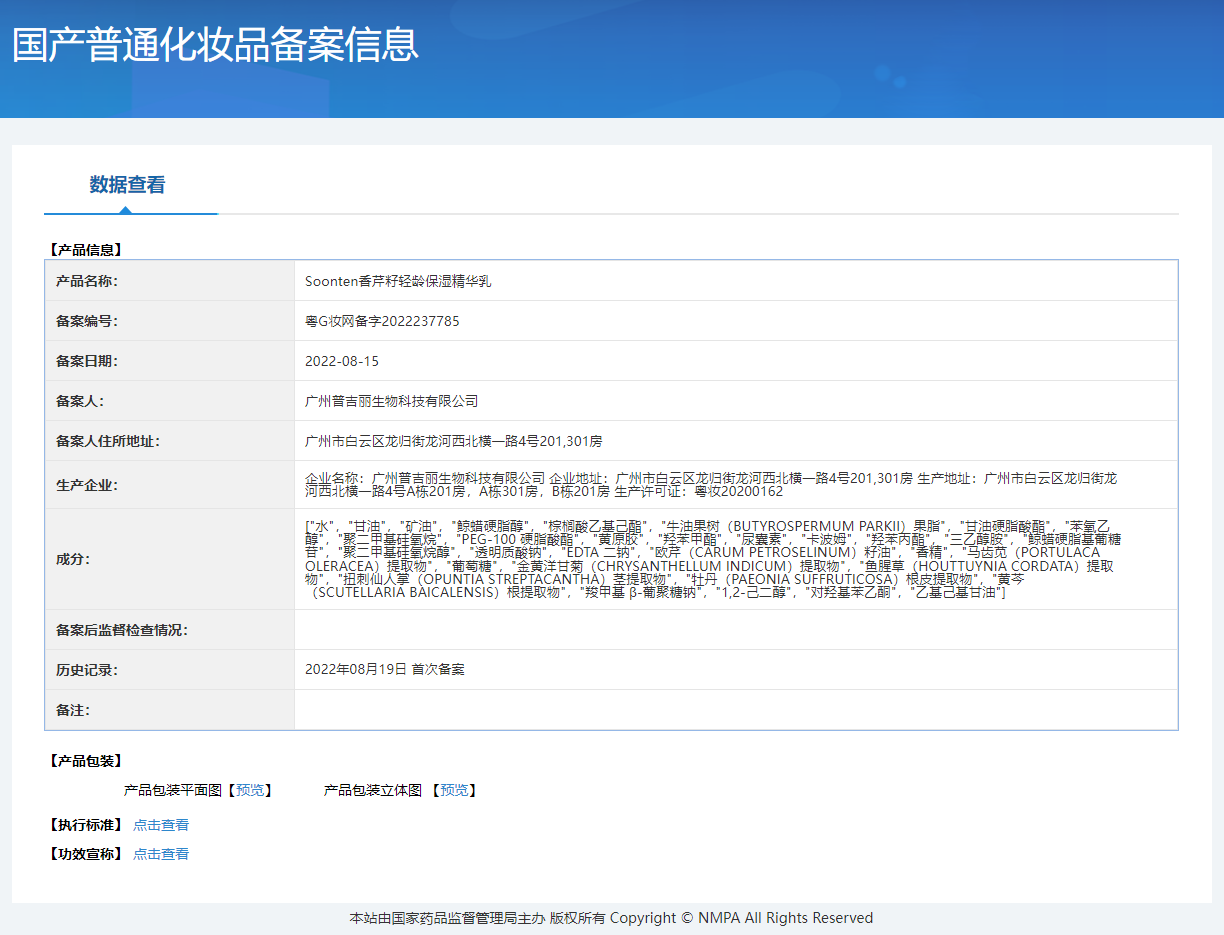Image resolution: width=1224 pixels, height=935 pixels.
Task: Click the empty 备注 value cell
Action: coord(735,710)
